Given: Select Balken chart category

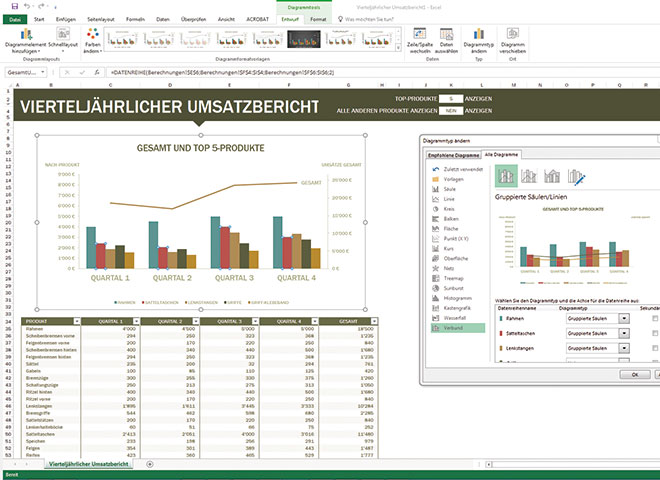Looking at the screenshot, I should point(445,219).
